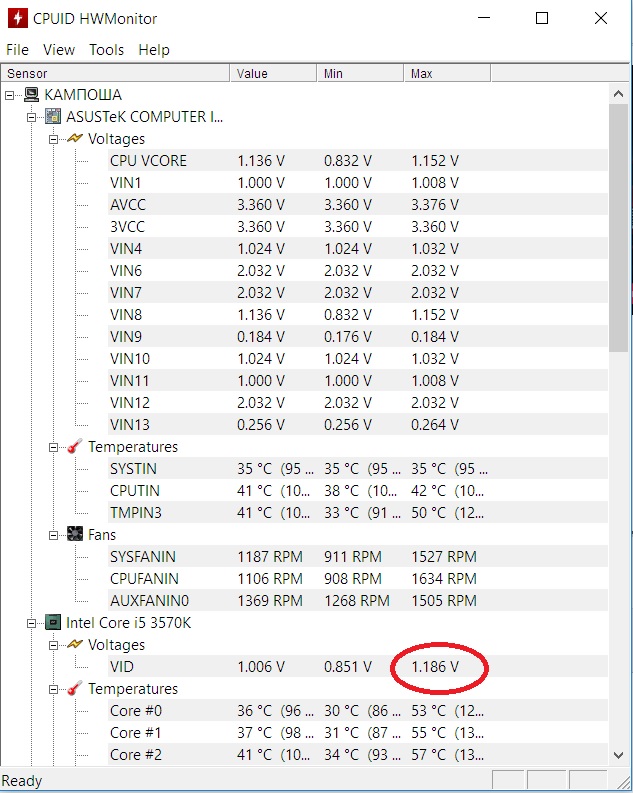Click the Ready status bar text
The height and width of the screenshot is (793, 633).
[22, 780]
